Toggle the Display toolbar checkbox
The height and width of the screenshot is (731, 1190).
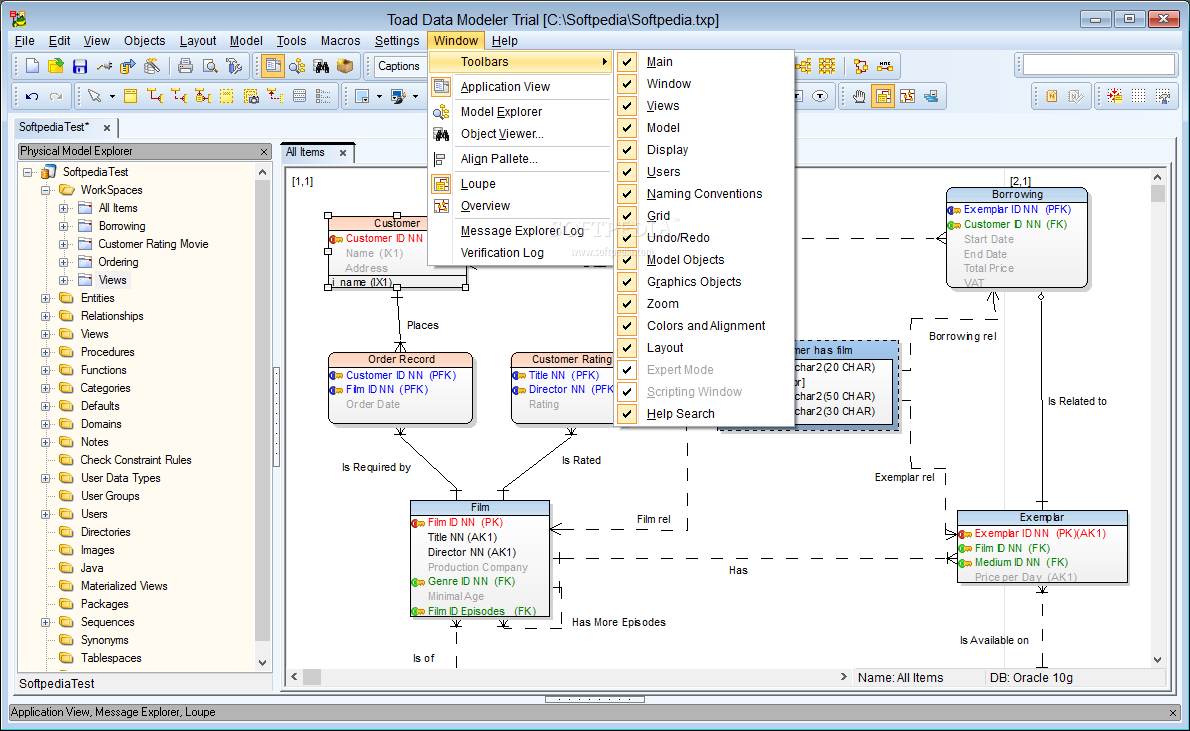(627, 150)
